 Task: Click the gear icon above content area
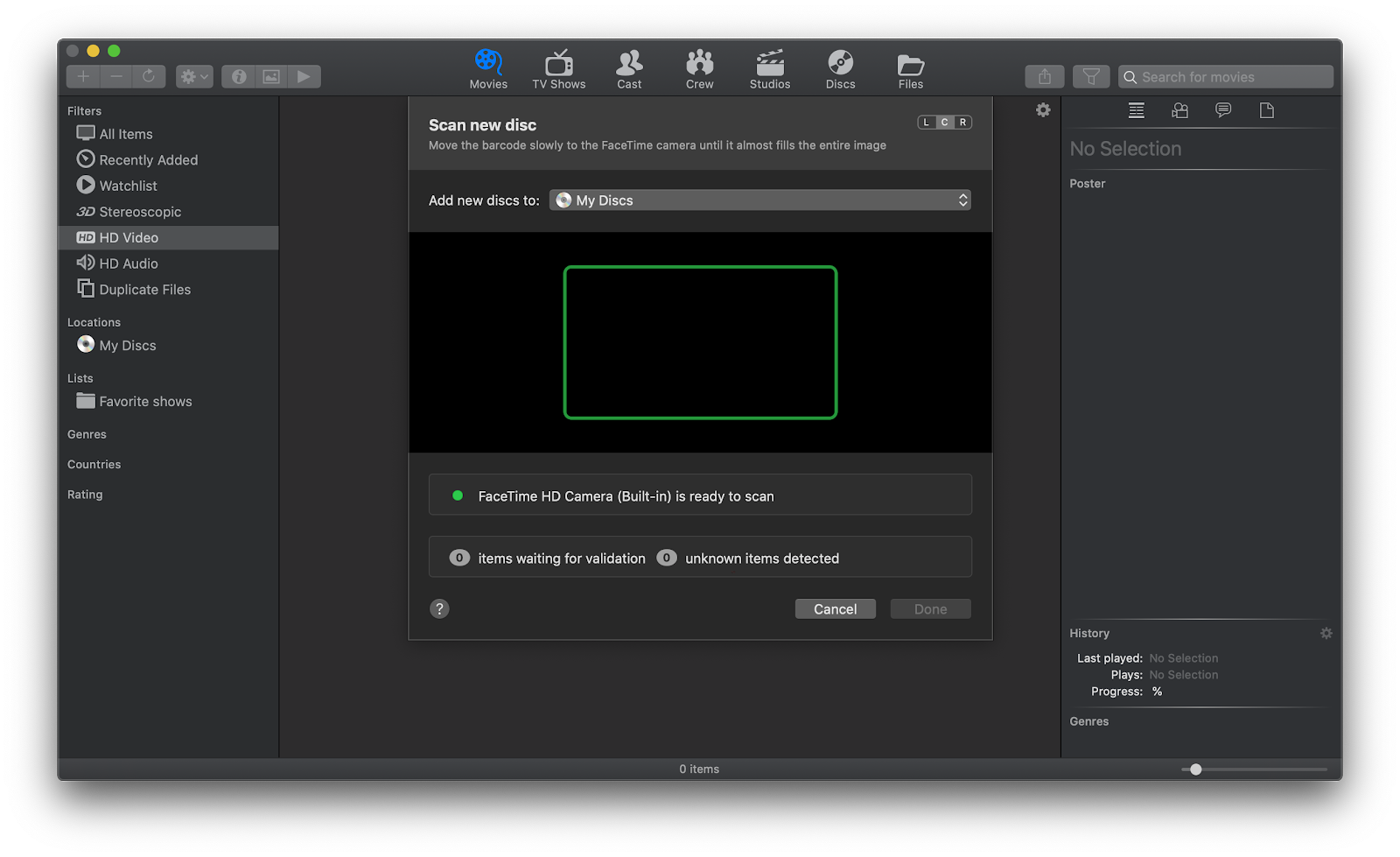pos(1043,110)
